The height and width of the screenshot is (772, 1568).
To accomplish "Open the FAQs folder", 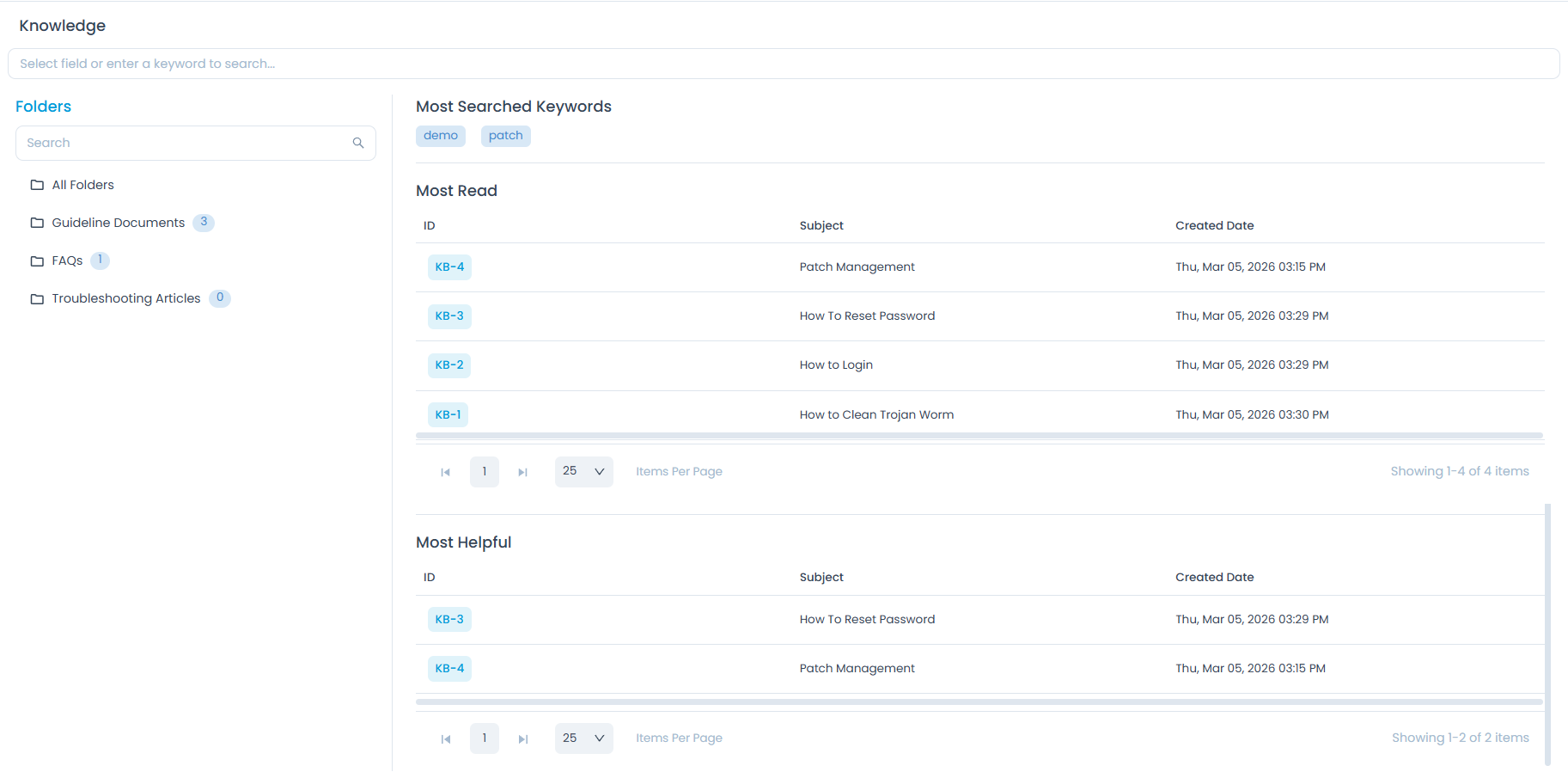I will [67, 260].
